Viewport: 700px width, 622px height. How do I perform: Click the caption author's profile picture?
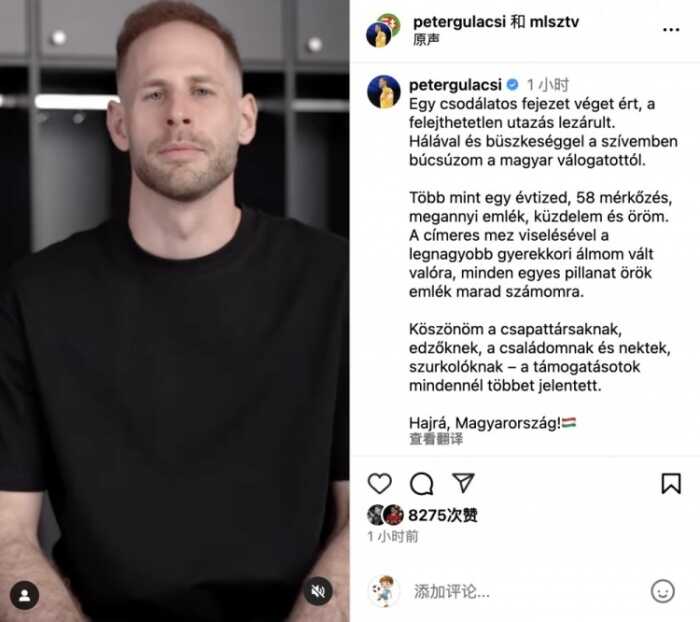[383, 92]
